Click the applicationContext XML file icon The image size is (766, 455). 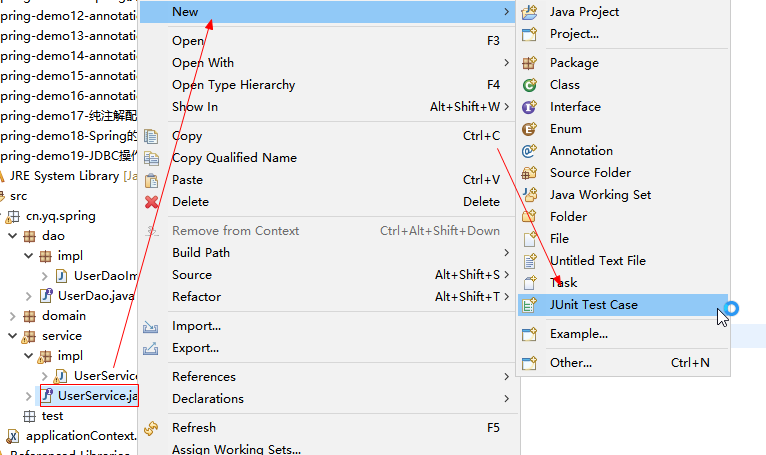coord(13,436)
